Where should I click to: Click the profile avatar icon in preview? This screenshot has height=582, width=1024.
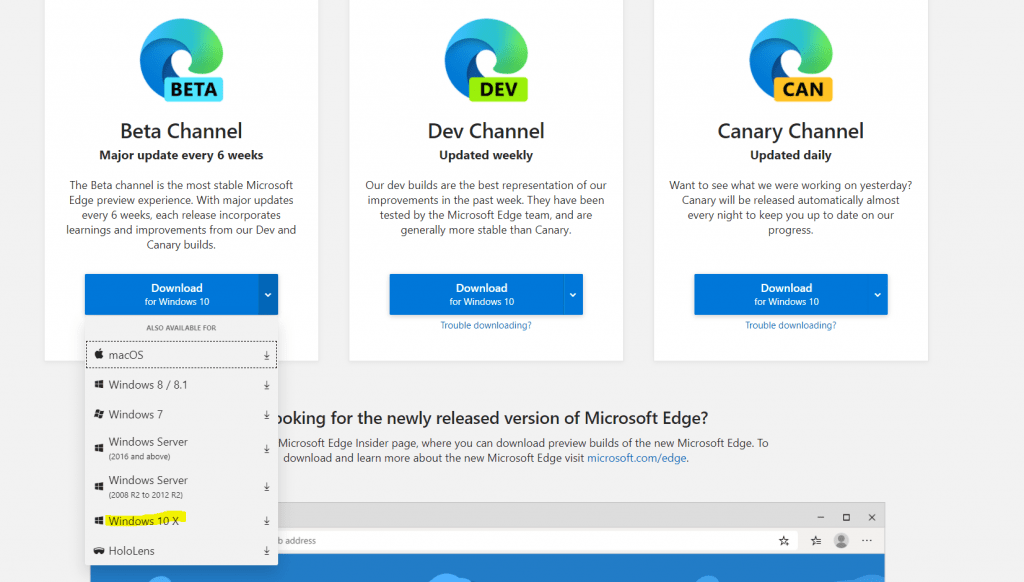point(842,541)
